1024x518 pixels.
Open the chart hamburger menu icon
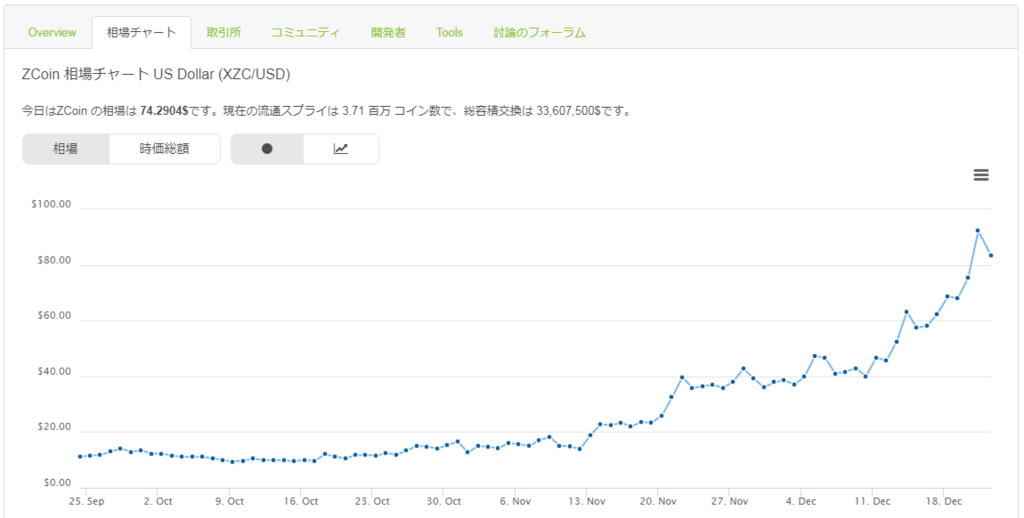click(x=981, y=174)
